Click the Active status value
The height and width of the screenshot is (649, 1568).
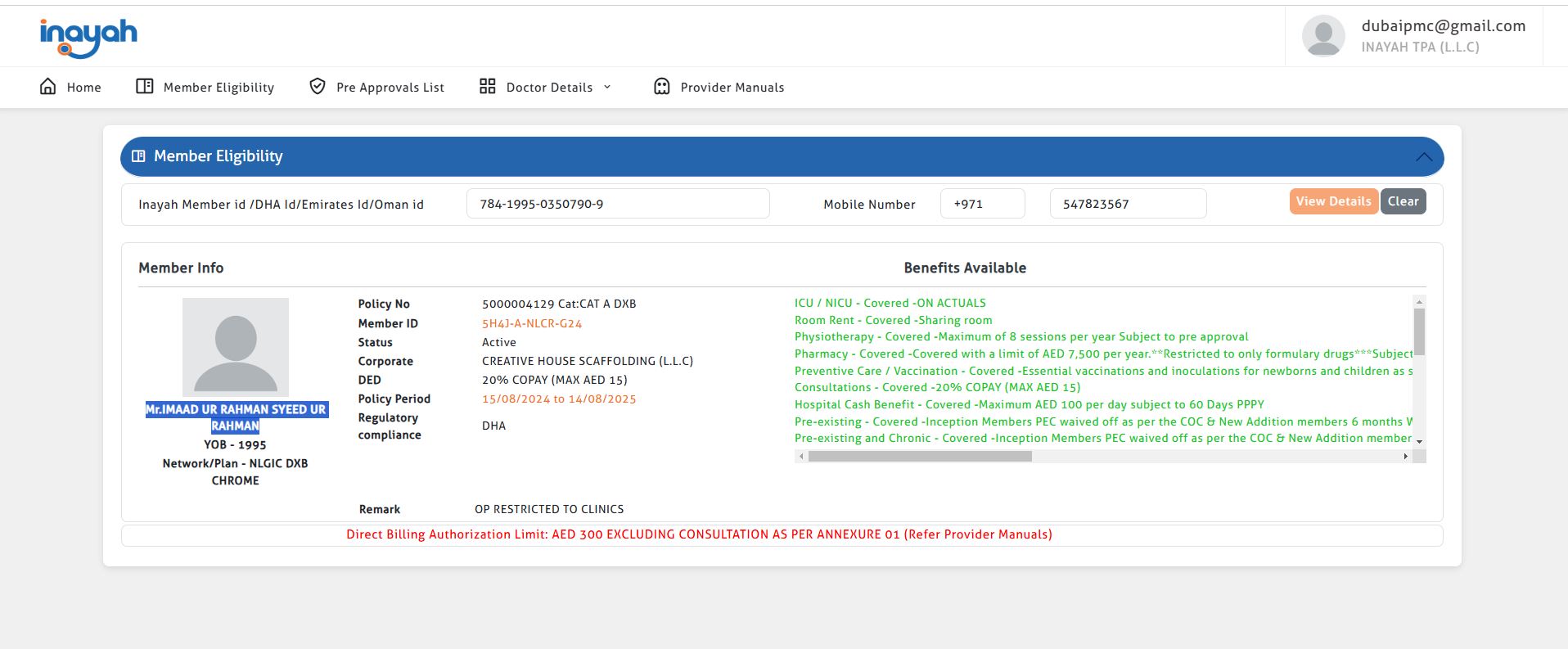[x=499, y=342]
